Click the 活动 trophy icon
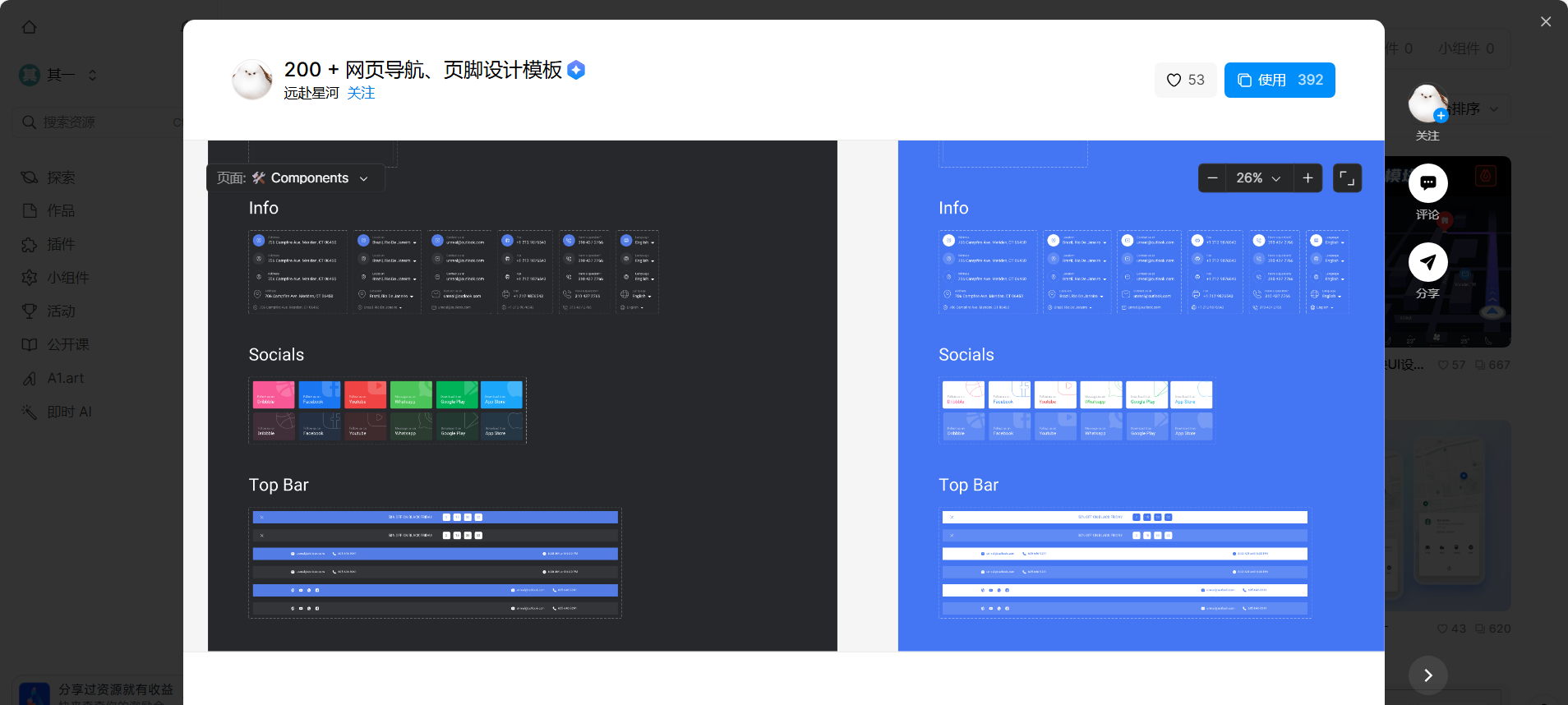The height and width of the screenshot is (705, 1568). [x=30, y=311]
